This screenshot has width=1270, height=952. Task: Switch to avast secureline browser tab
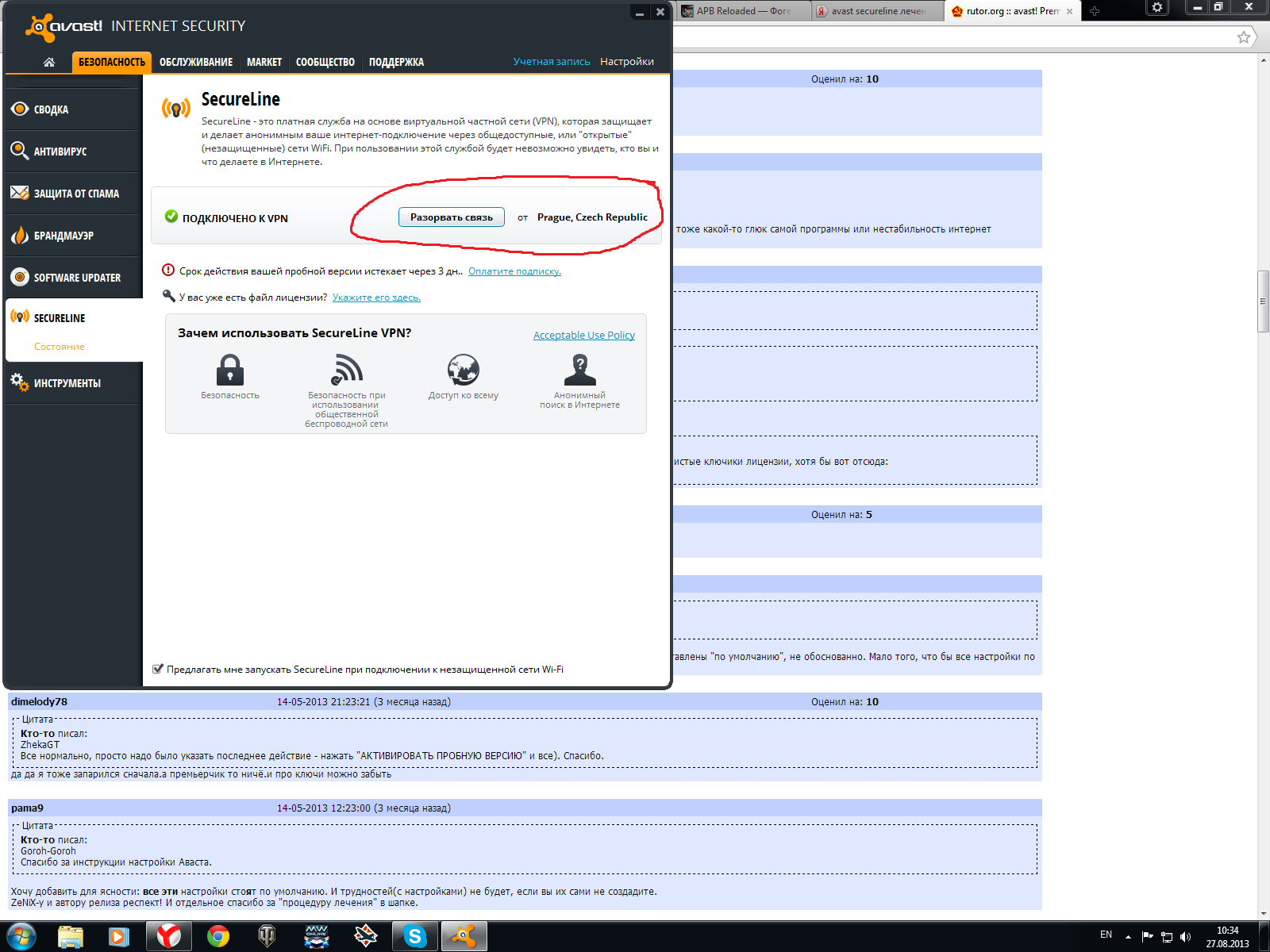[x=877, y=11]
